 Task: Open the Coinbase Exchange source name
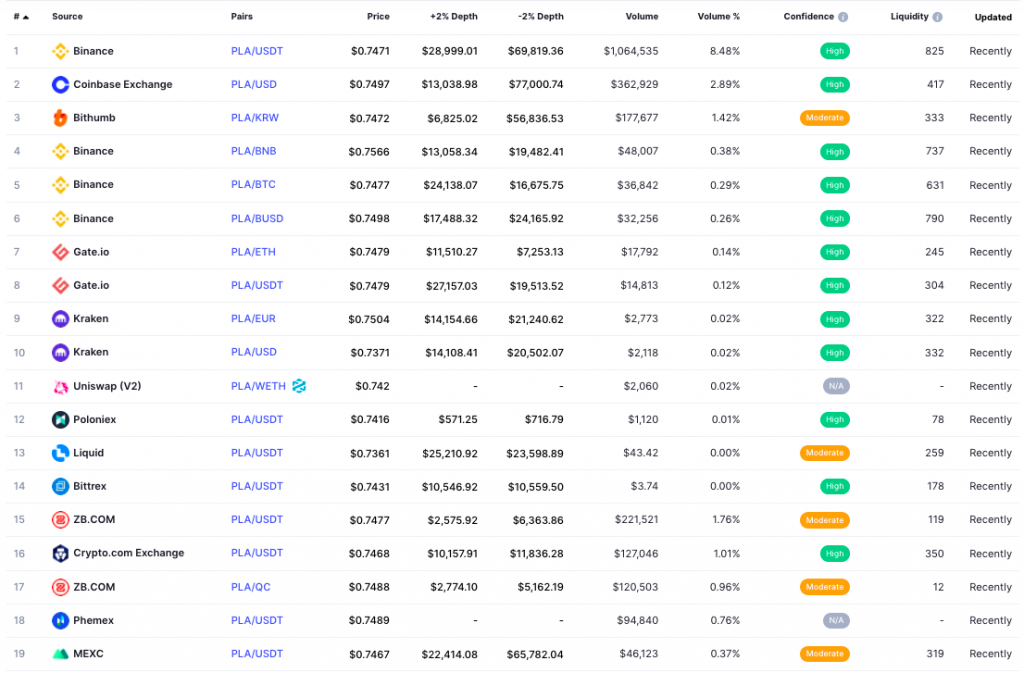pos(123,84)
